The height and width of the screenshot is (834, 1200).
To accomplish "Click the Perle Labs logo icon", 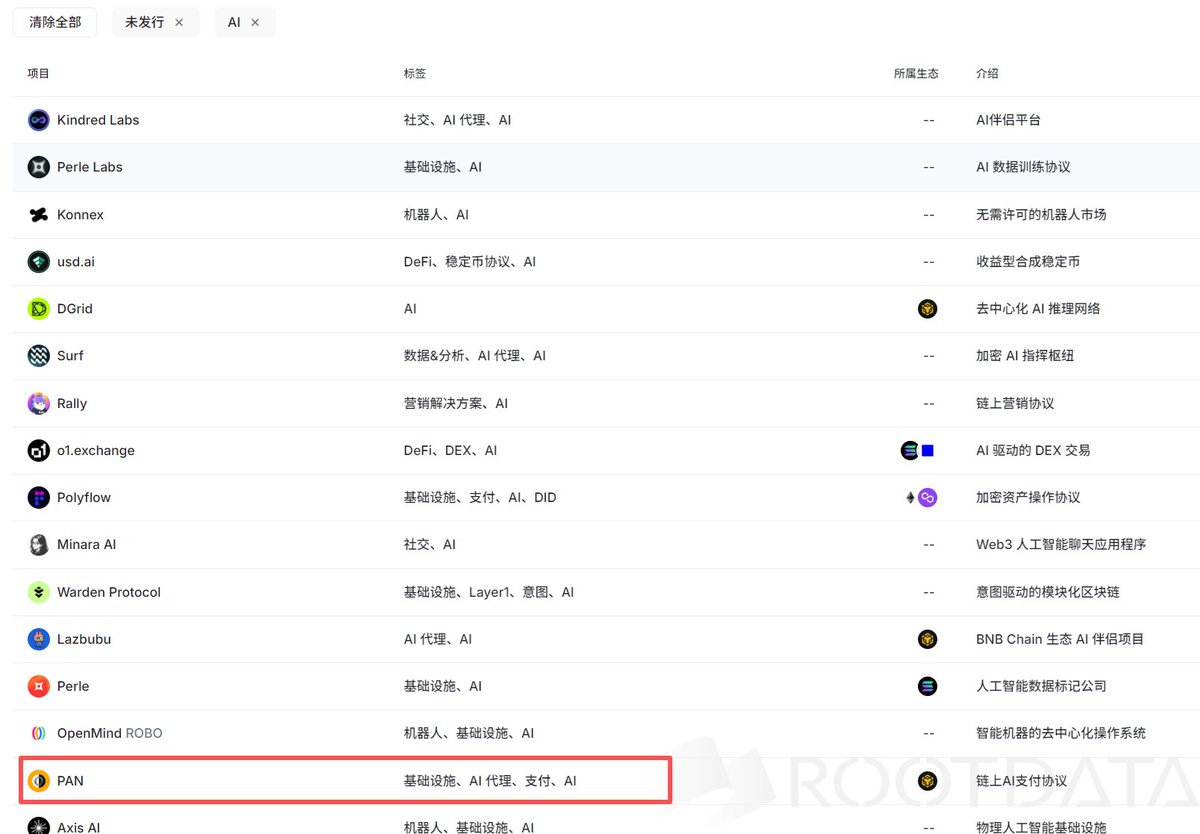I will [38, 167].
